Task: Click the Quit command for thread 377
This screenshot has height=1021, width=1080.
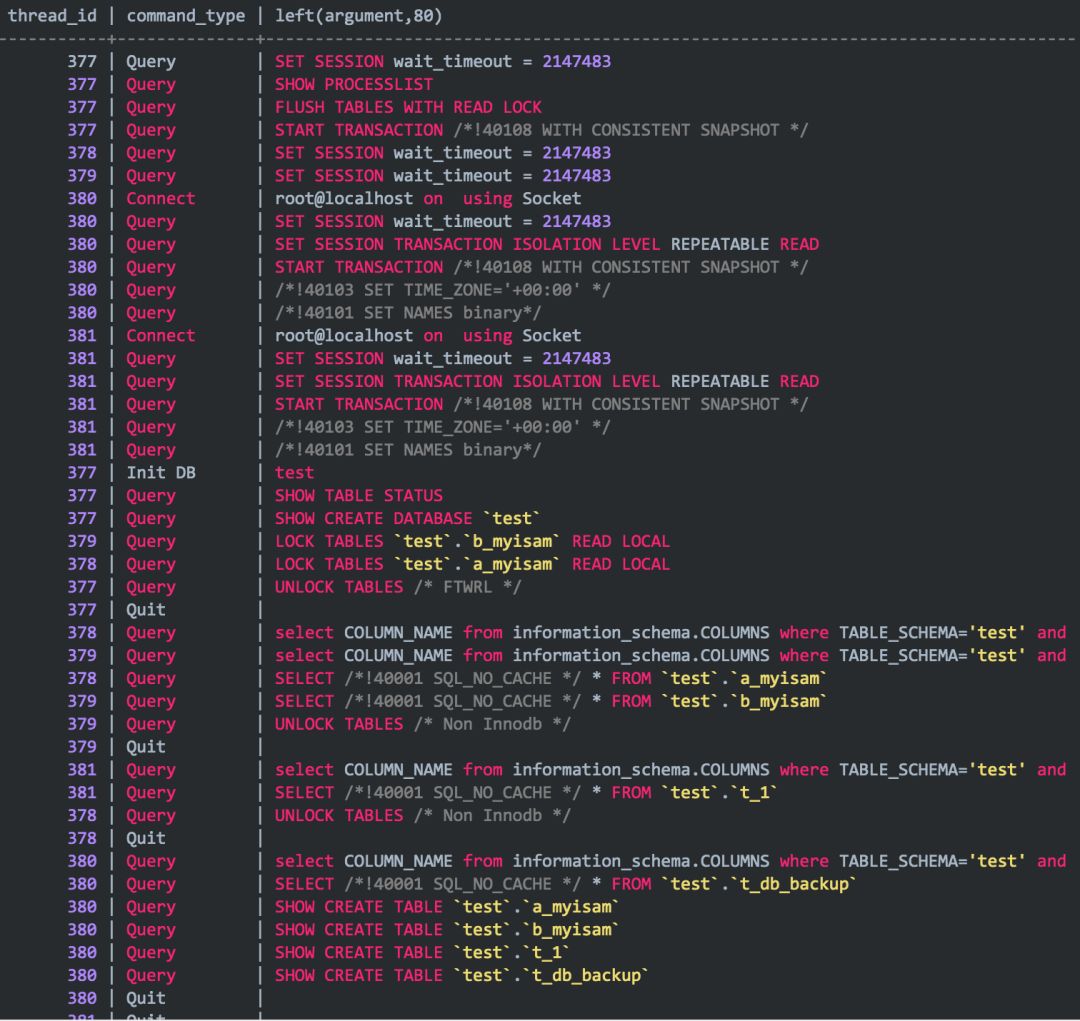Action: [146, 610]
